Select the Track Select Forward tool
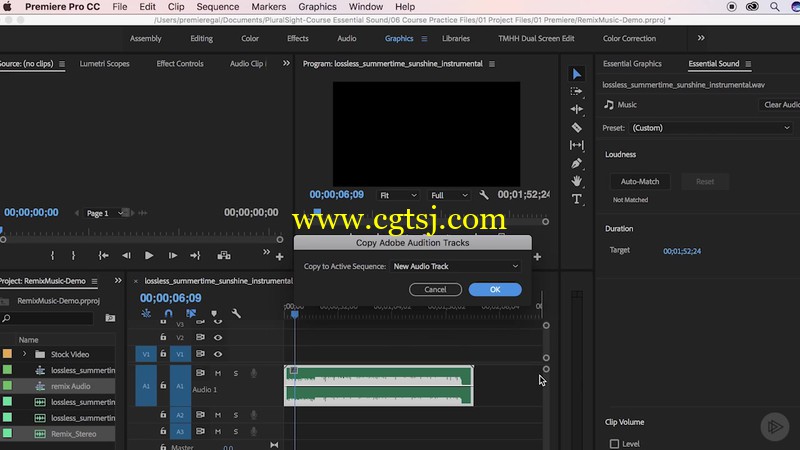 (x=577, y=91)
